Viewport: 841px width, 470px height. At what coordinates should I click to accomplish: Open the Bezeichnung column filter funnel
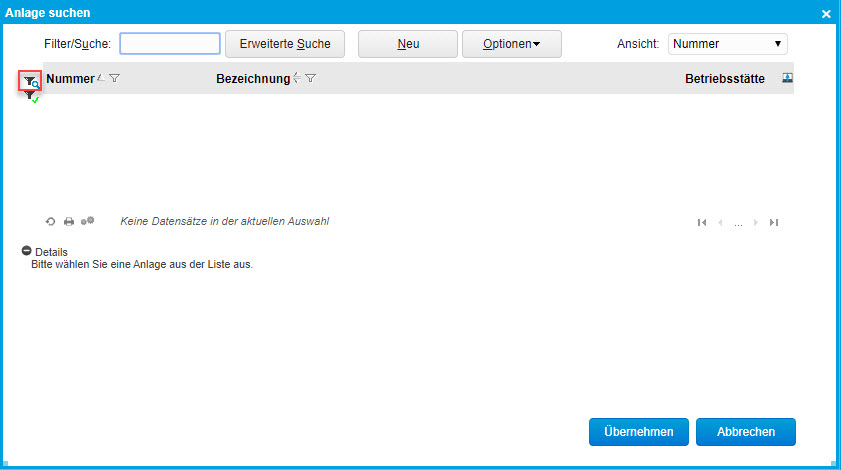click(311, 78)
